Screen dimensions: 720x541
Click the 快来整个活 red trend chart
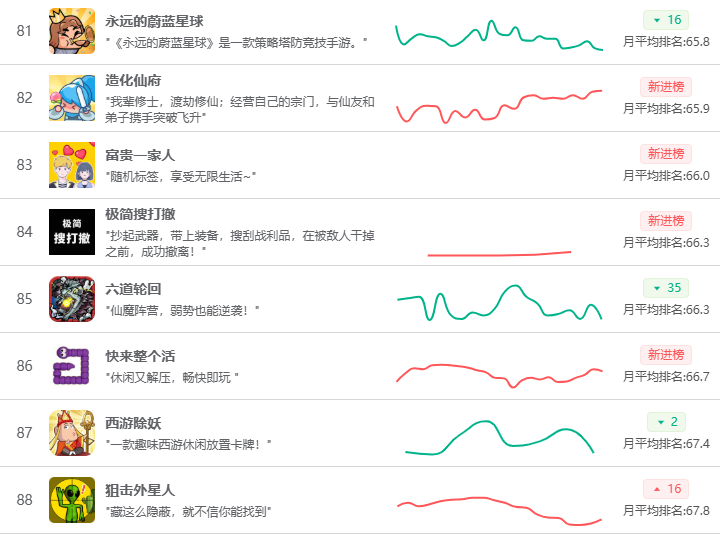click(x=499, y=373)
